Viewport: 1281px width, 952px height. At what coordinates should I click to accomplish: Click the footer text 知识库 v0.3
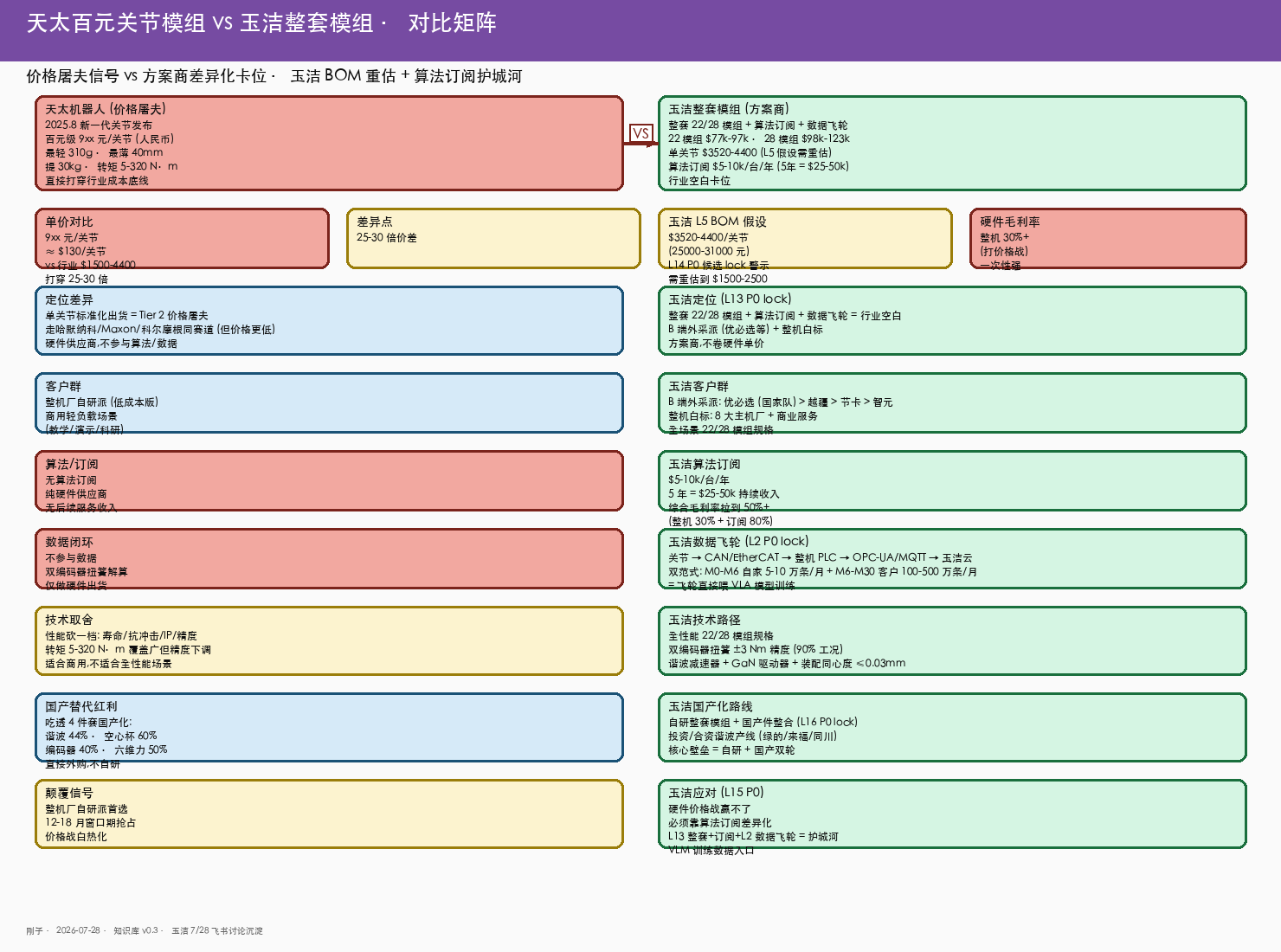(136, 930)
